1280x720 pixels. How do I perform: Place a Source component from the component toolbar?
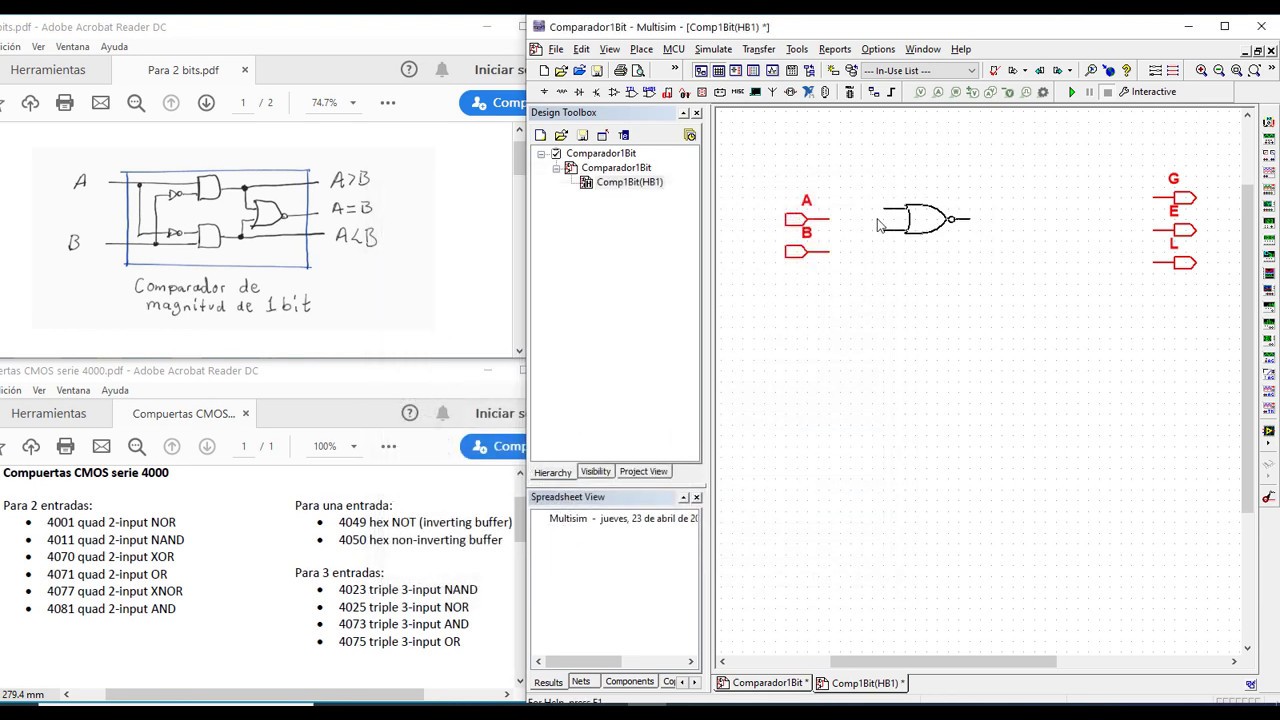(x=544, y=92)
